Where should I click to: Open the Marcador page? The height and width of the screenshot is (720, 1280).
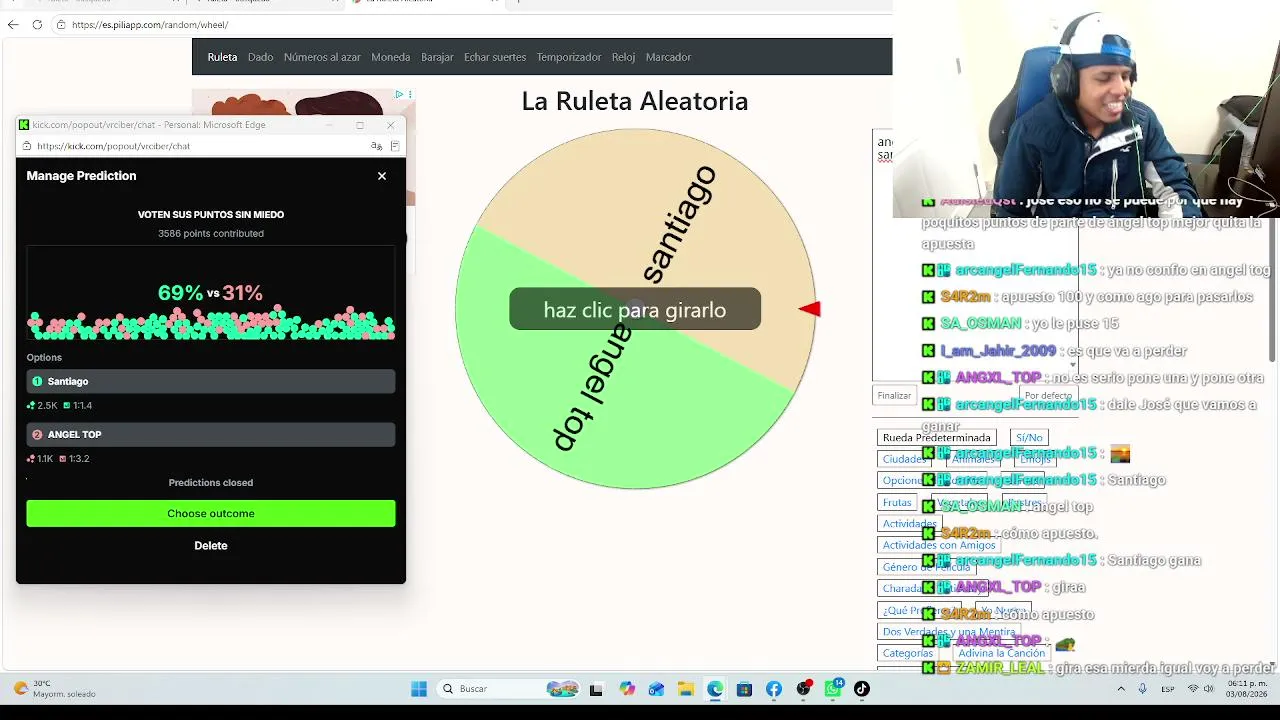668,57
